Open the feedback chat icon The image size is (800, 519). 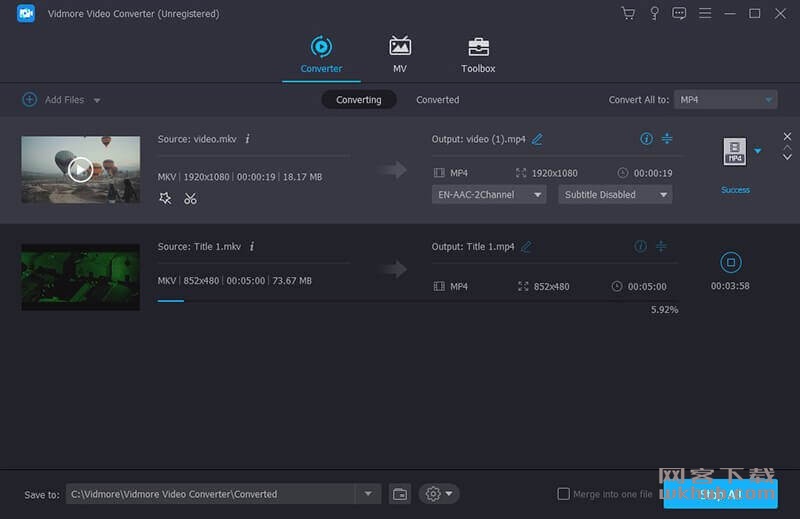click(679, 13)
